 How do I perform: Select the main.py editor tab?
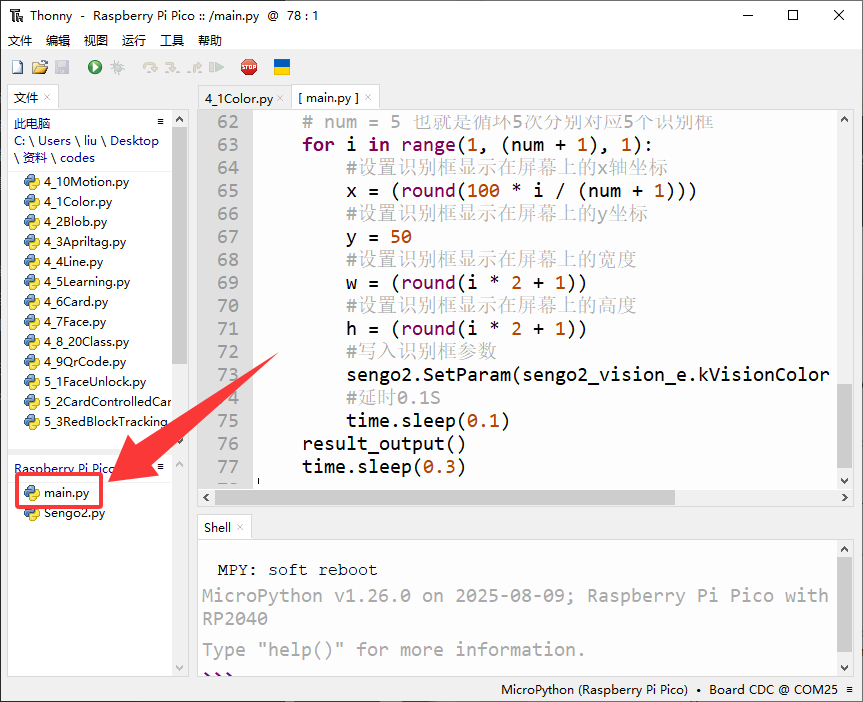click(329, 98)
